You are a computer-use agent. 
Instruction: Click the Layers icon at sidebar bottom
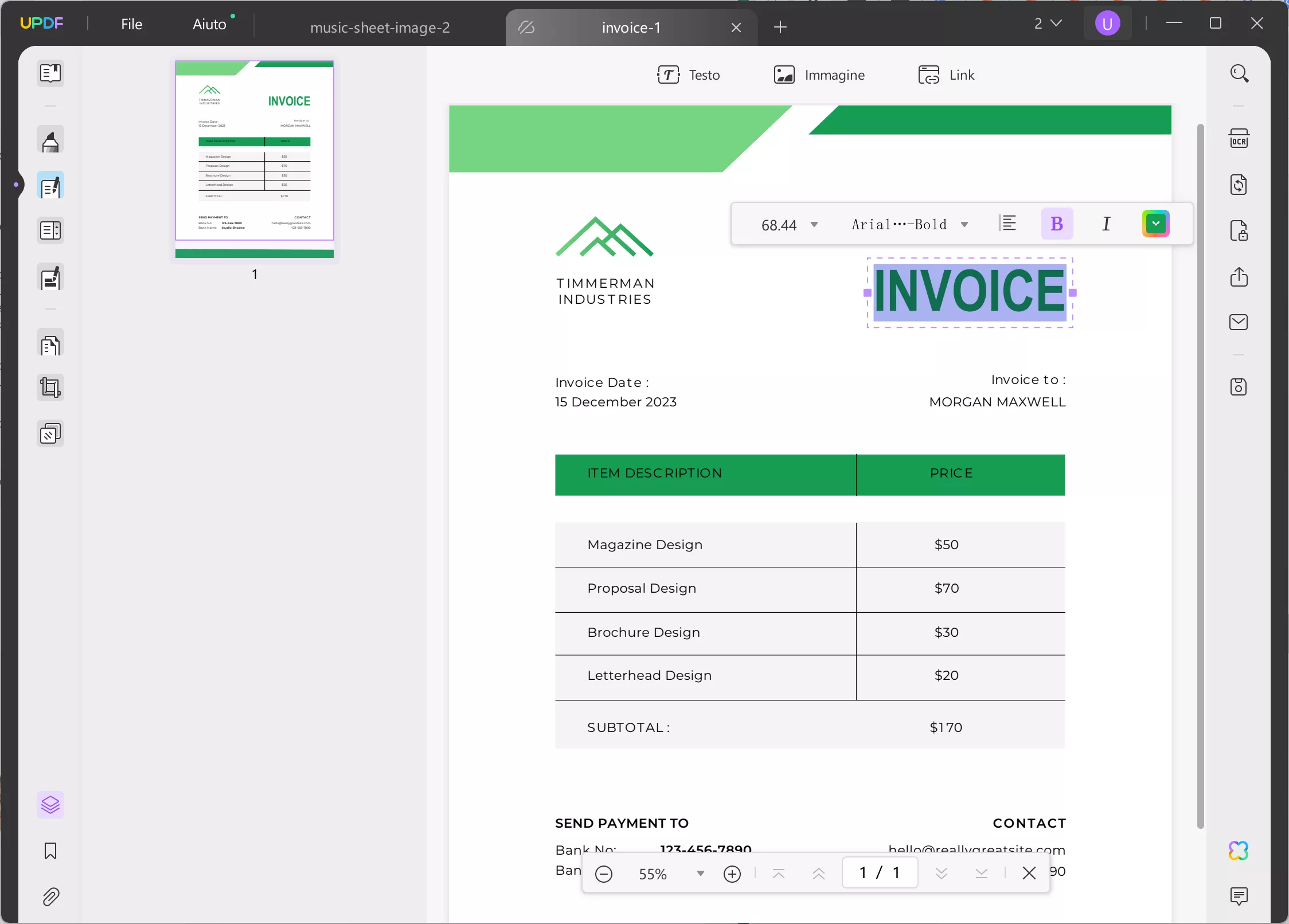tap(50, 805)
